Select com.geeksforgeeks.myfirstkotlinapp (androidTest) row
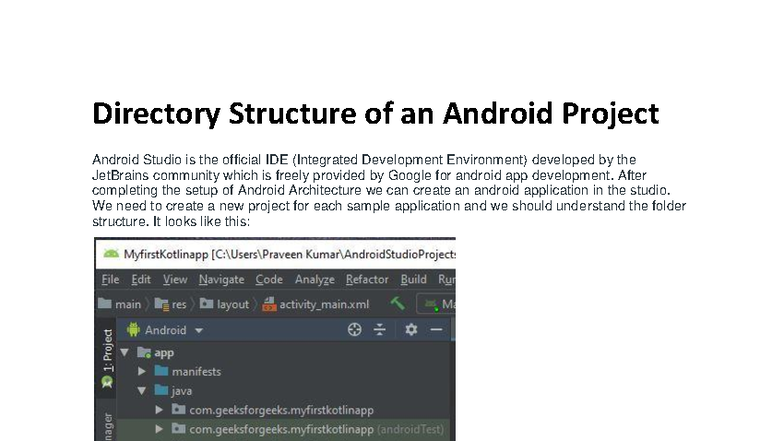Viewport: 784px width, 441px height. [x=283, y=429]
